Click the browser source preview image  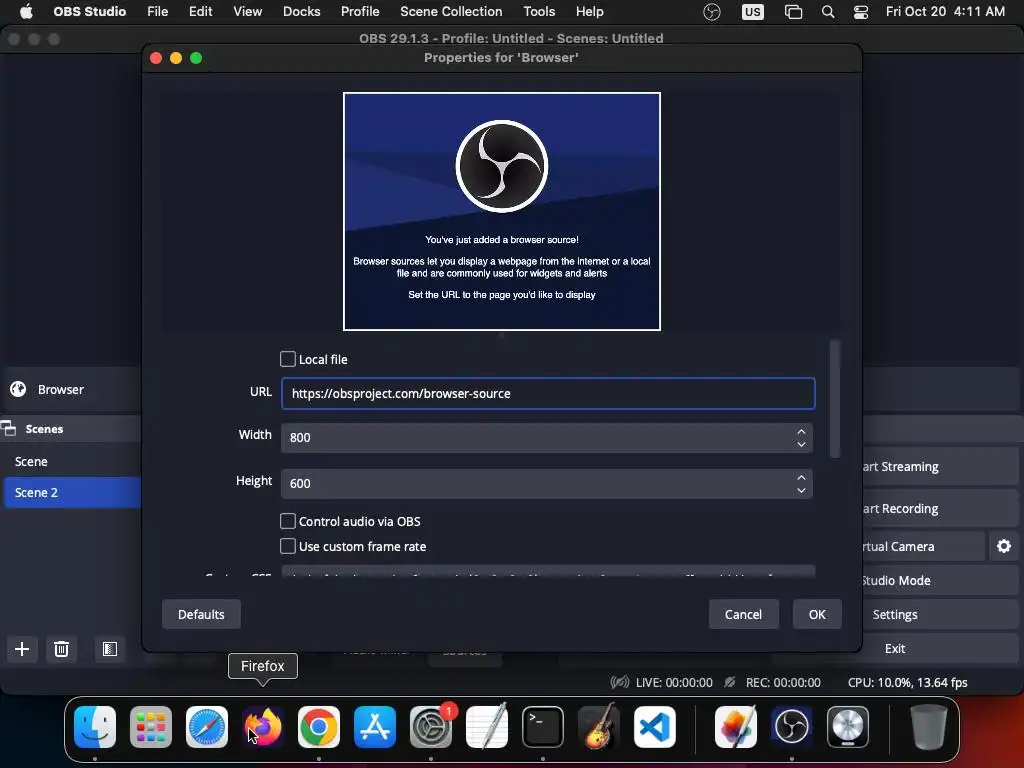point(502,212)
